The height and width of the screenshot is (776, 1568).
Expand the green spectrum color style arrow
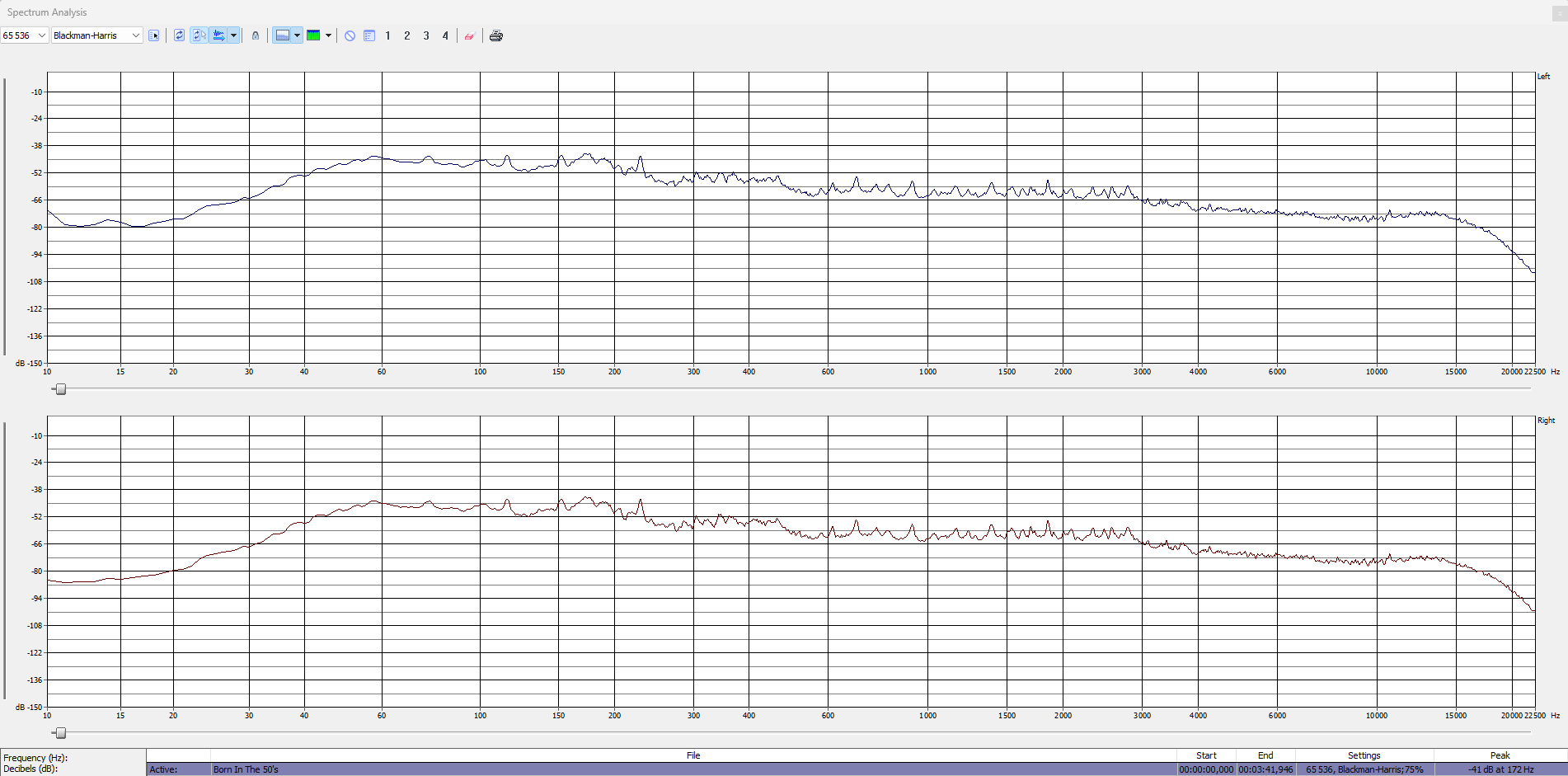(x=328, y=35)
